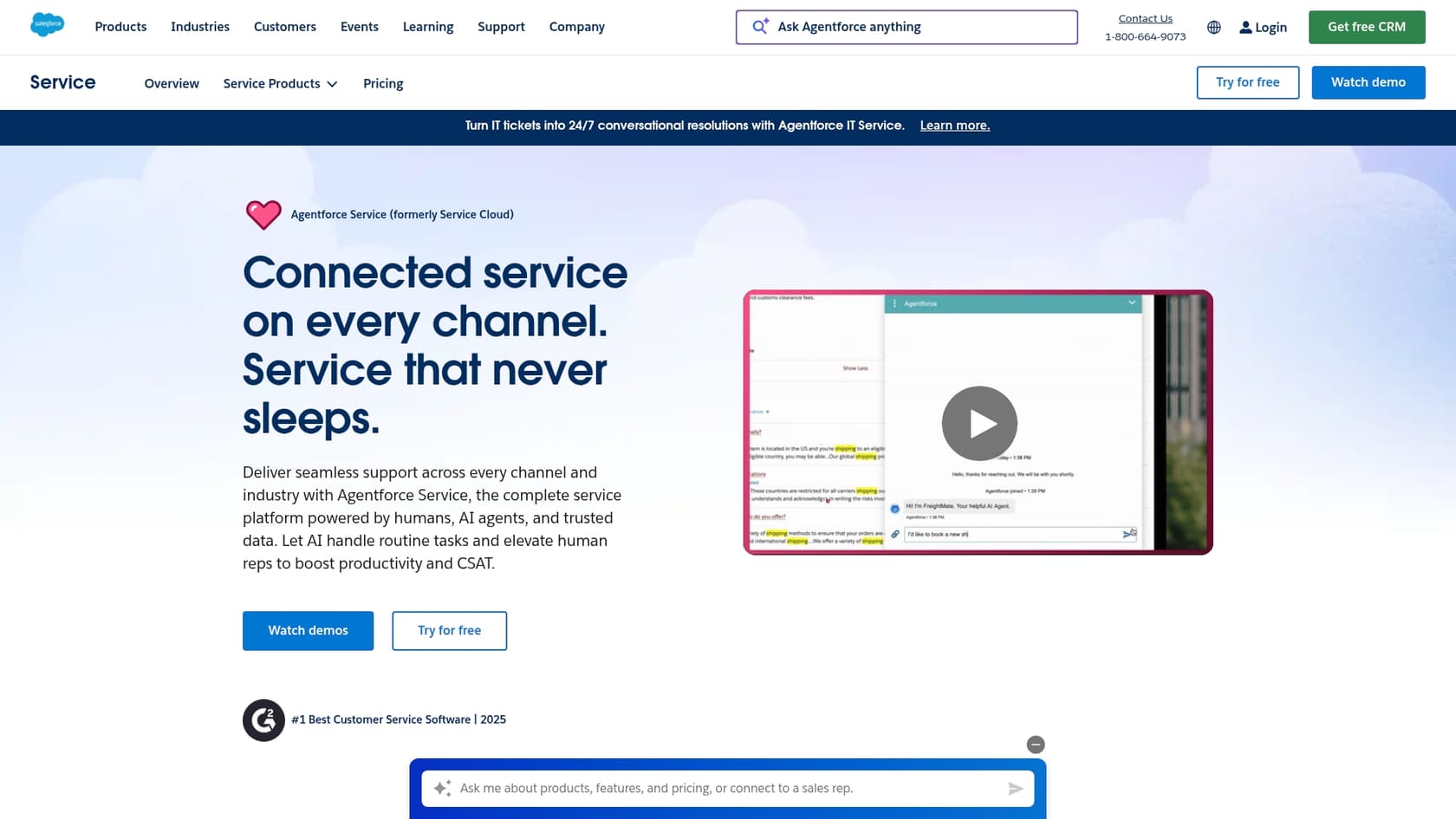Image resolution: width=1456 pixels, height=819 pixels.
Task: Open the language selector globe icon
Action: [1213, 27]
